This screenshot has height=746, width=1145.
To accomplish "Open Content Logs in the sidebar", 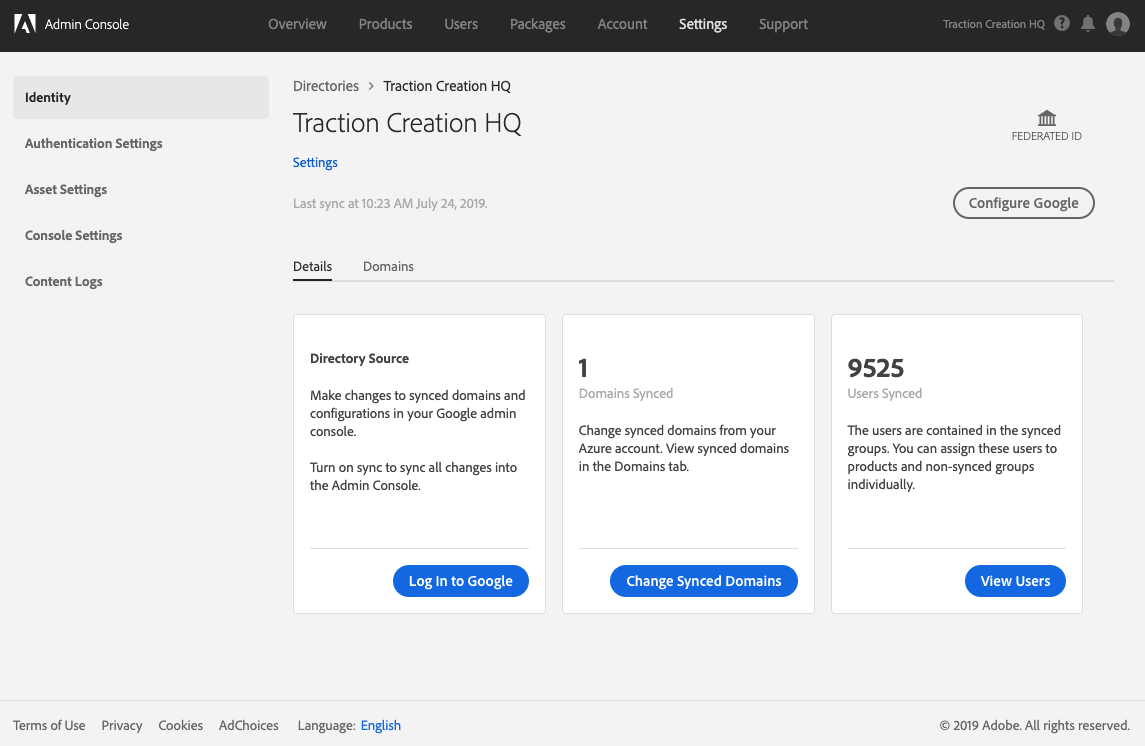I will (64, 281).
